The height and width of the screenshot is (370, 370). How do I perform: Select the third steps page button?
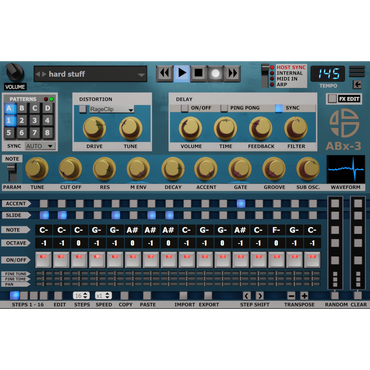coord(34,295)
